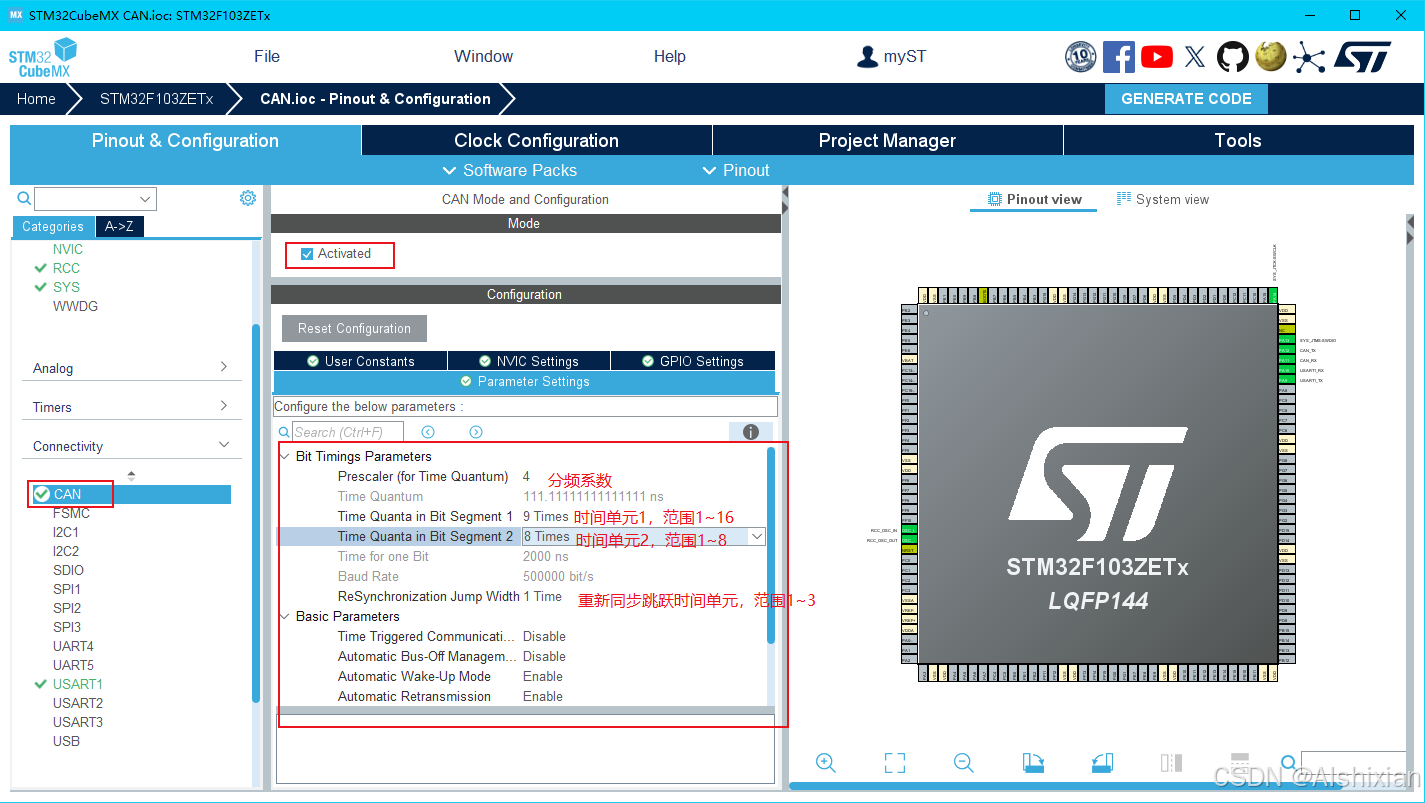The image size is (1425, 803).
Task: Zoom out of the pinout view
Action: point(964,763)
